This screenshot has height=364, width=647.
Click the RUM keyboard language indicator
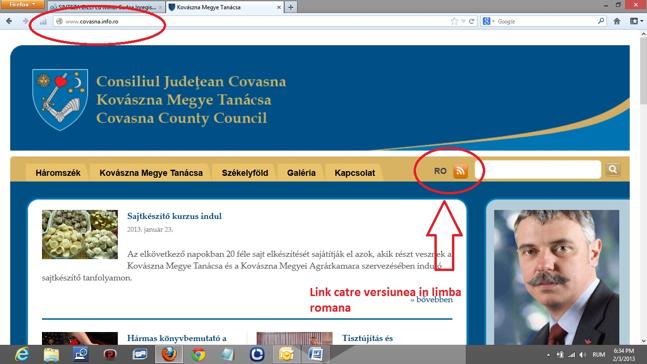pos(599,355)
